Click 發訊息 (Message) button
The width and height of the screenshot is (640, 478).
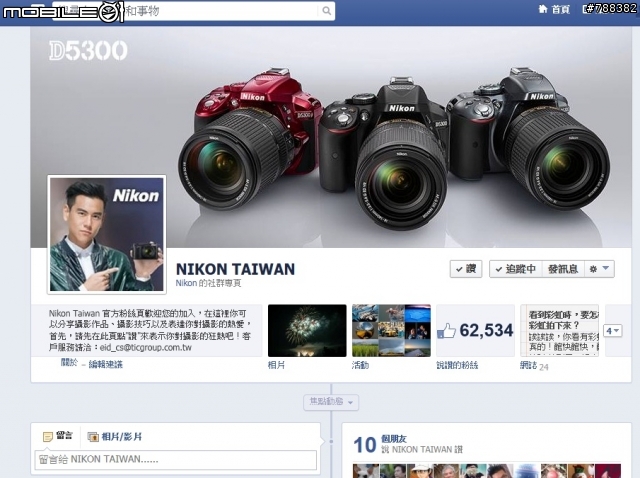click(563, 269)
